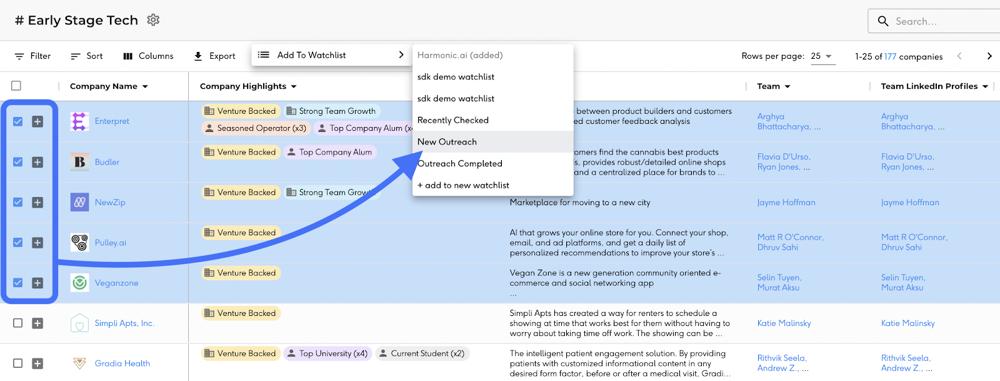This screenshot has height=381, width=1000.
Task: Check the Simpli Apts, Inc. row checkbox
Action: click(x=18, y=323)
